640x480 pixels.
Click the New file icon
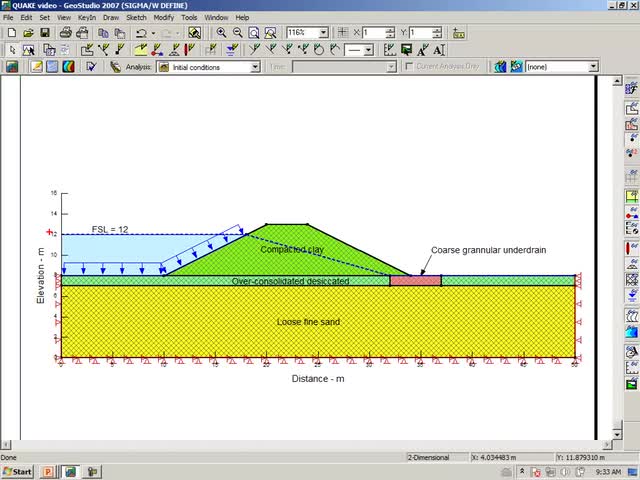[11, 33]
